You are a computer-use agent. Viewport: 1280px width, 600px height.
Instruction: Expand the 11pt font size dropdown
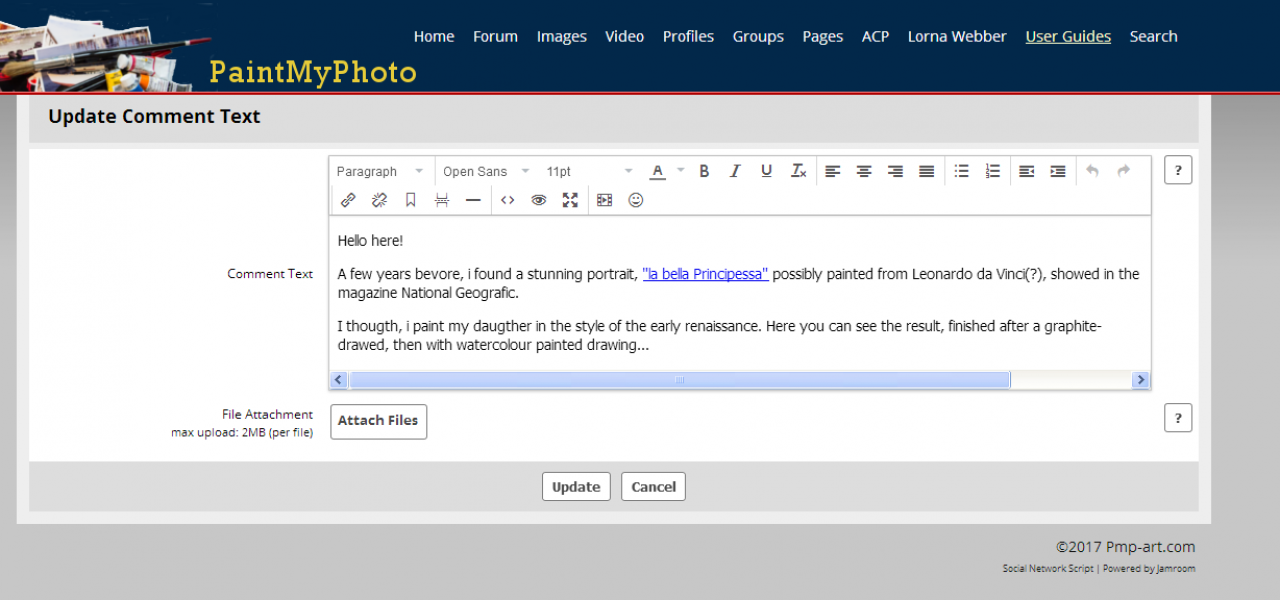click(x=589, y=171)
